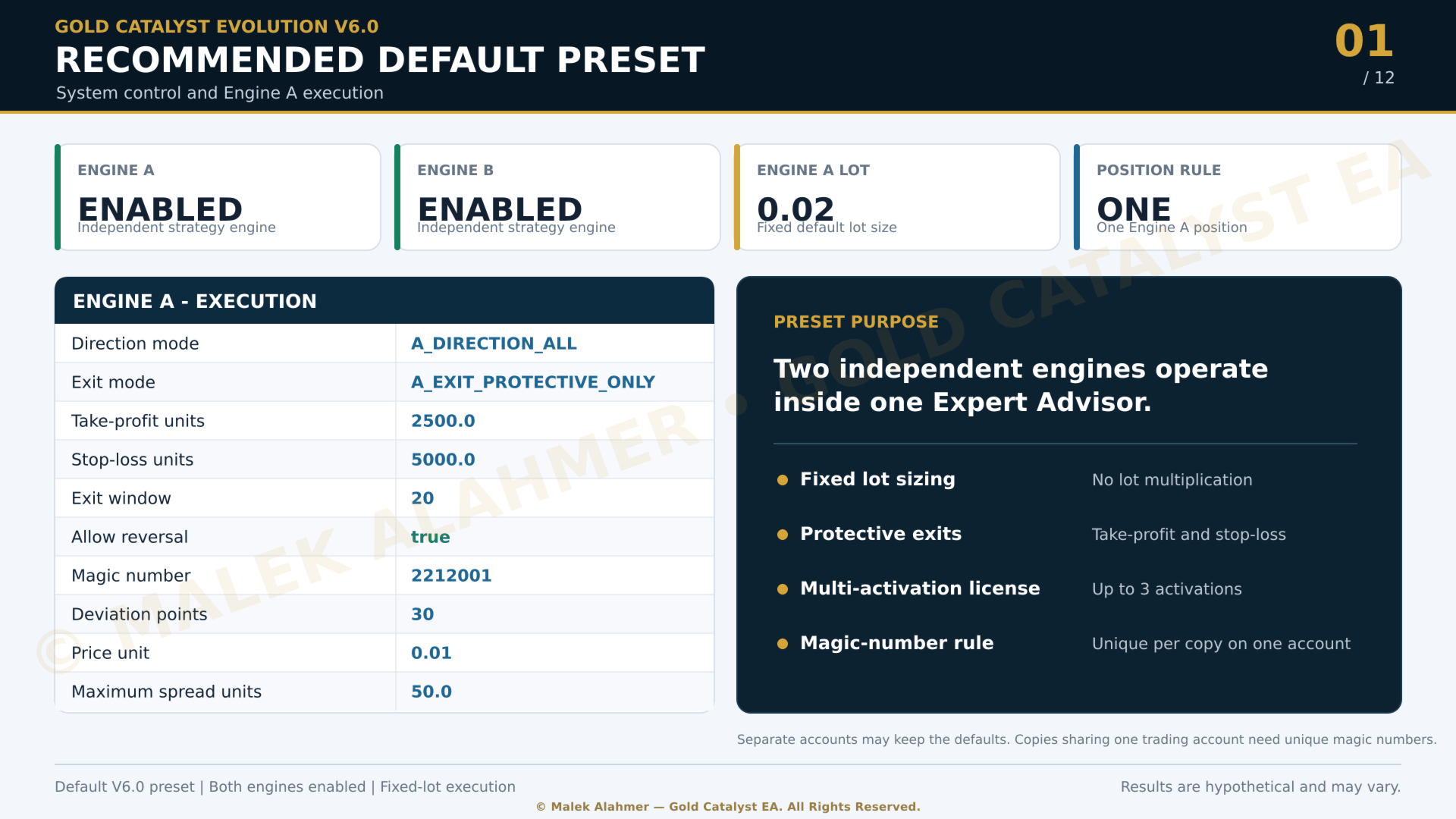
Task: Click the bullet beside Magic-number rule
Action: click(x=783, y=644)
